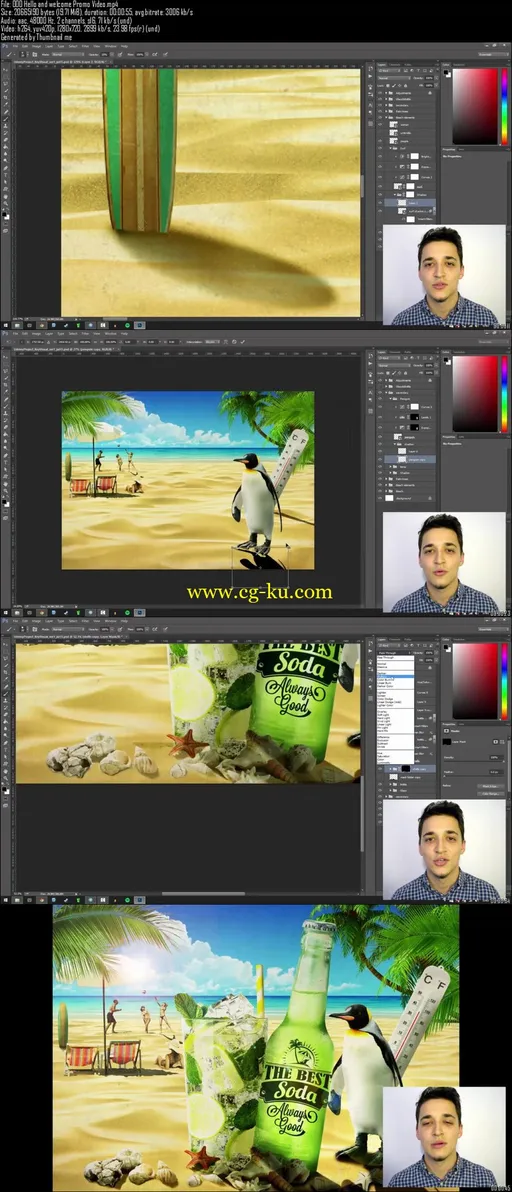This screenshot has height=1192, width=512.
Task: Click hue strip in penguin frame Color panel
Action: (x=504, y=394)
